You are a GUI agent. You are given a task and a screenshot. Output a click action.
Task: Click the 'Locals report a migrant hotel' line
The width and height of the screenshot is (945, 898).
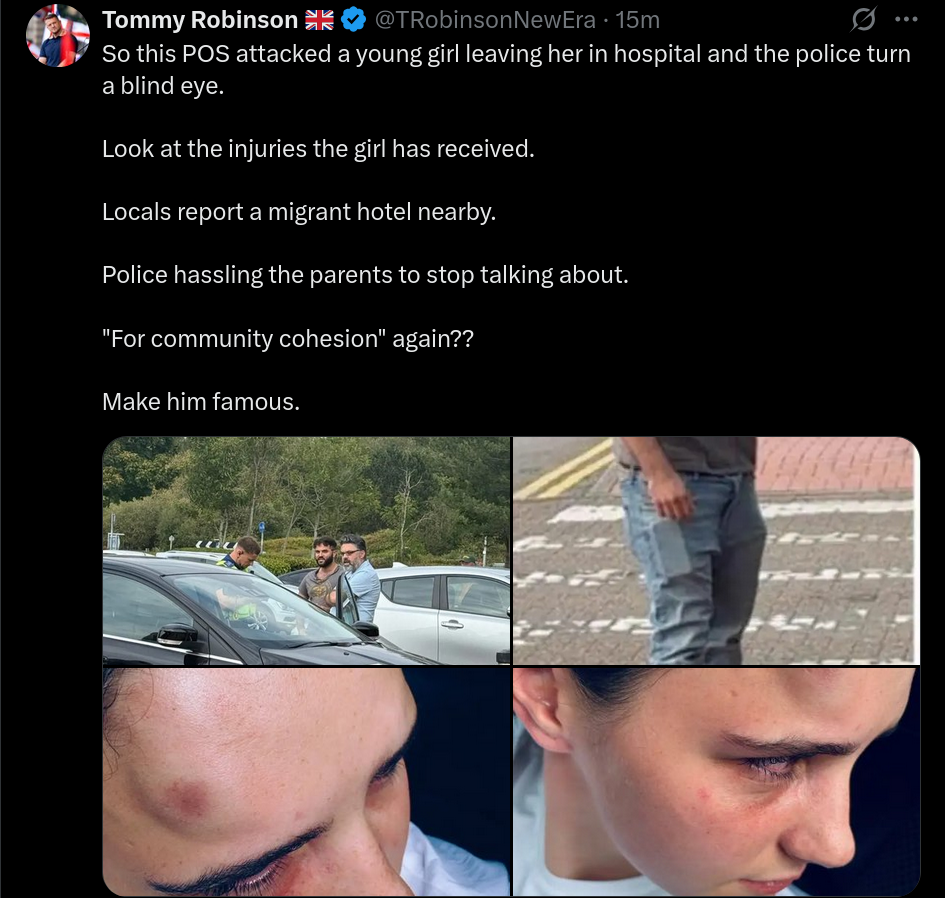tap(299, 212)
